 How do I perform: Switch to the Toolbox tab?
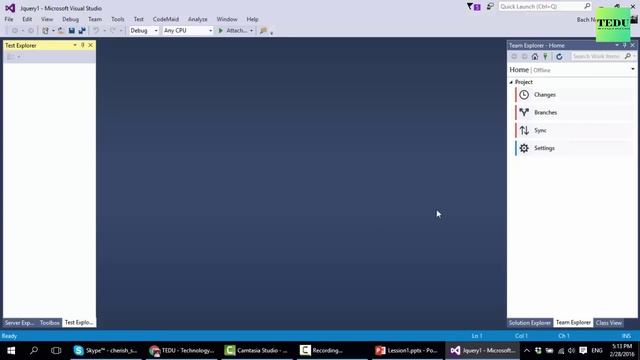(x=50, y=323)
